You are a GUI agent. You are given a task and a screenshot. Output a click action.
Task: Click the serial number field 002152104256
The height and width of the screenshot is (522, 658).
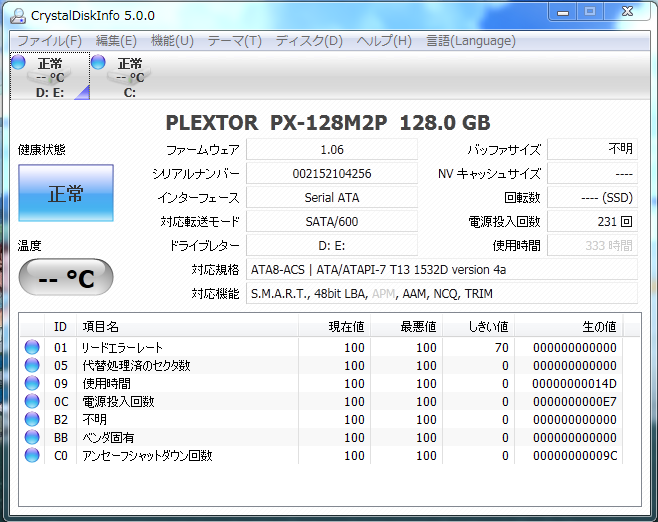click(x=332, y=173)
